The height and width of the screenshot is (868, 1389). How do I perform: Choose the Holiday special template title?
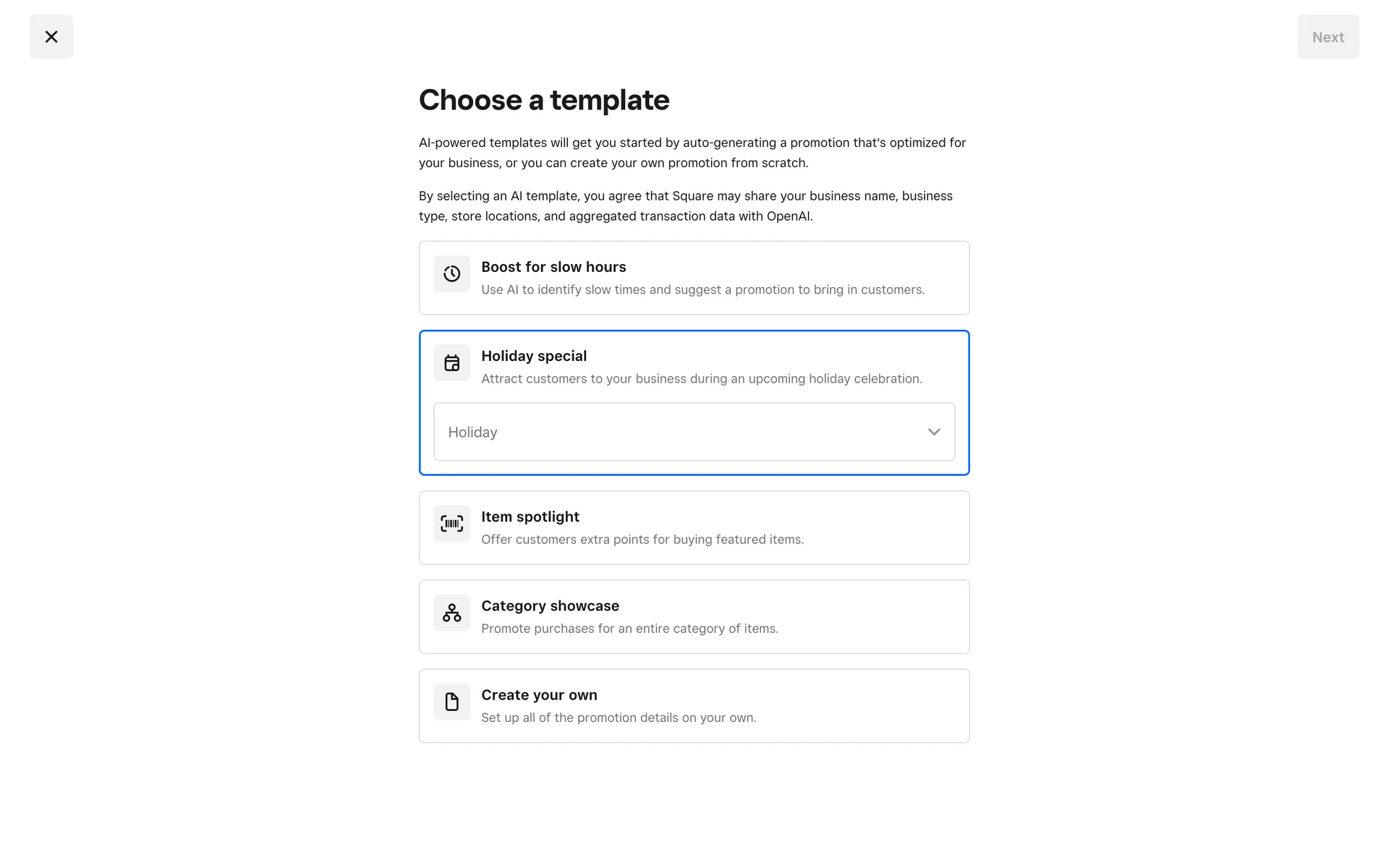[x=534, y=356]
